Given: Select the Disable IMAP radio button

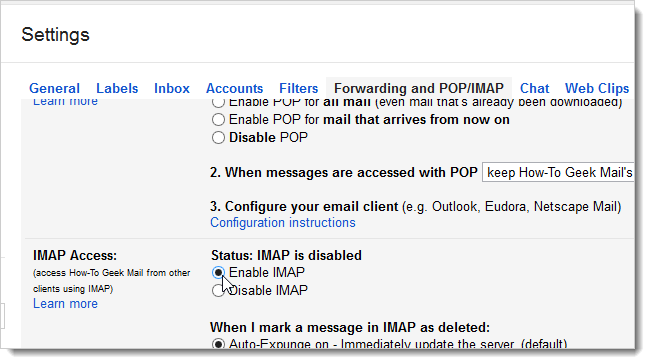Looking at the screenshot, I should point(218,291).
